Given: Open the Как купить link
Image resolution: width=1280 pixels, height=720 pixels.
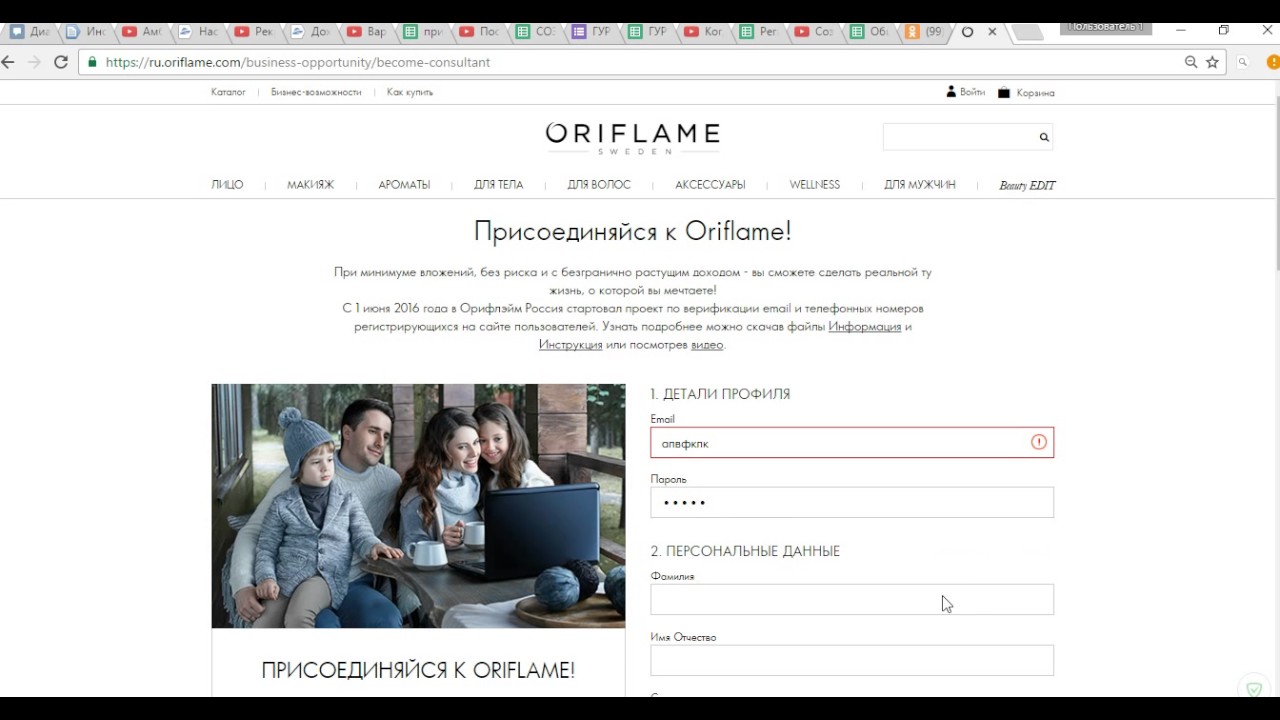Looking at the screenshot, I should point(410,92).
